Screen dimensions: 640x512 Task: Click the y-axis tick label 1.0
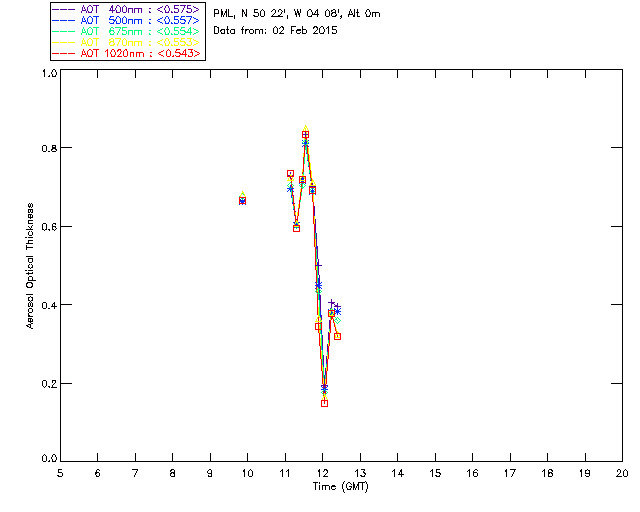(x=49, y=73)
